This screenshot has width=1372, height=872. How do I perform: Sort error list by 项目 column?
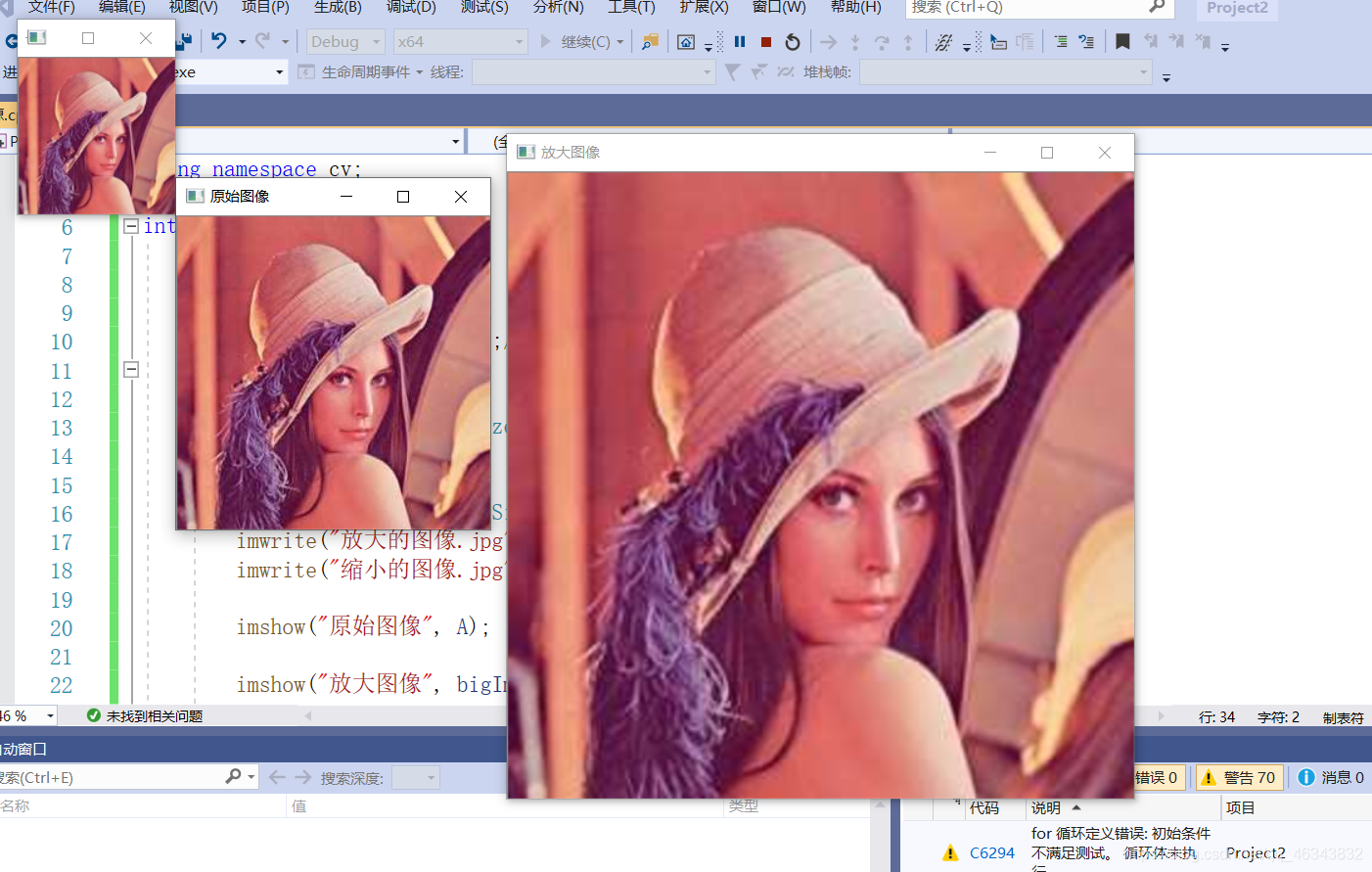coord(1296,807)
